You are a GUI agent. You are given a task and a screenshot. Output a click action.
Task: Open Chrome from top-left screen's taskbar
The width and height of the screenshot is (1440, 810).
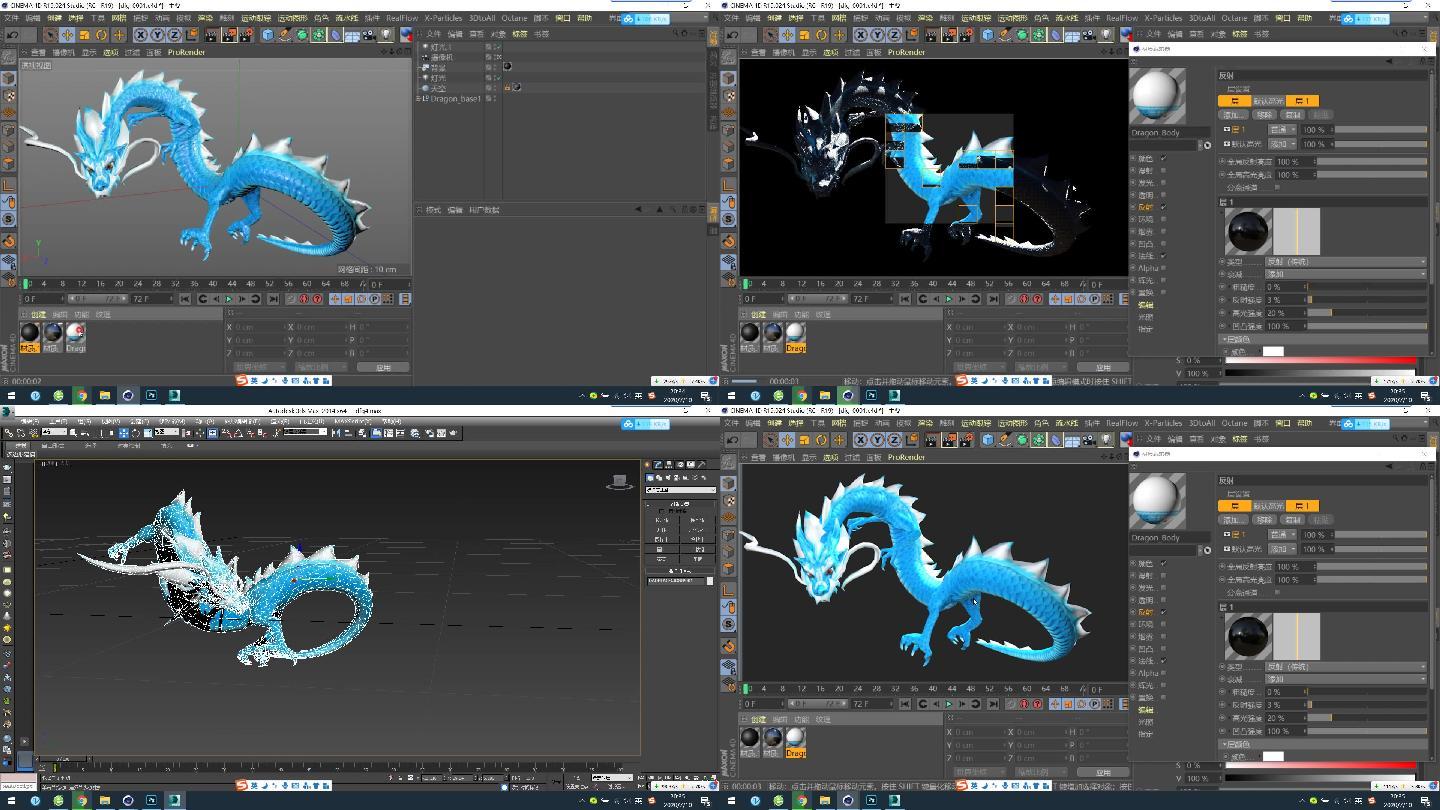[81, 395]
